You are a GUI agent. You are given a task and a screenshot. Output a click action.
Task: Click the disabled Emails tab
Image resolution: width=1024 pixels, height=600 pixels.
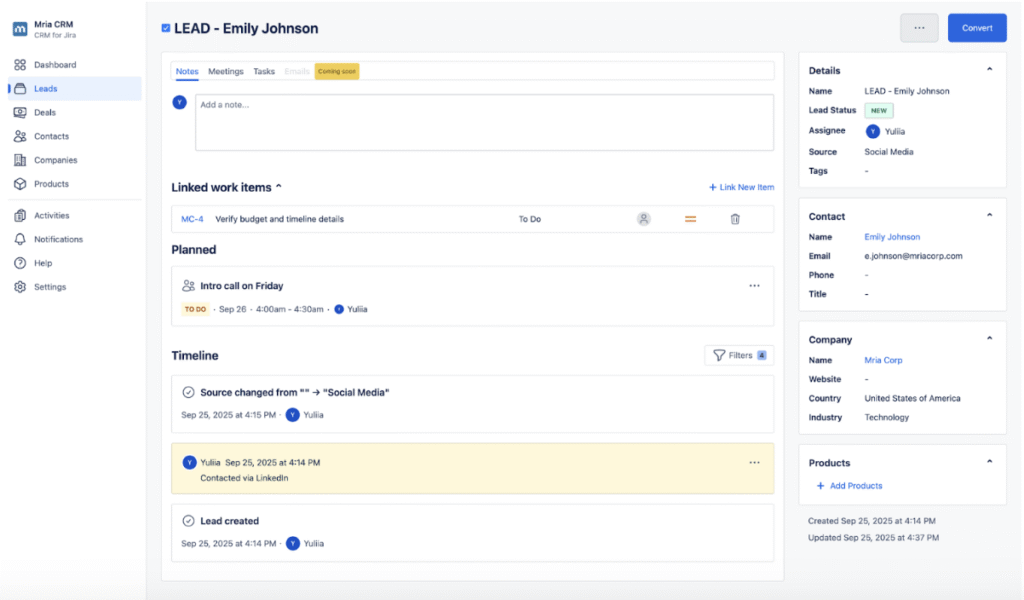[296, 71]
